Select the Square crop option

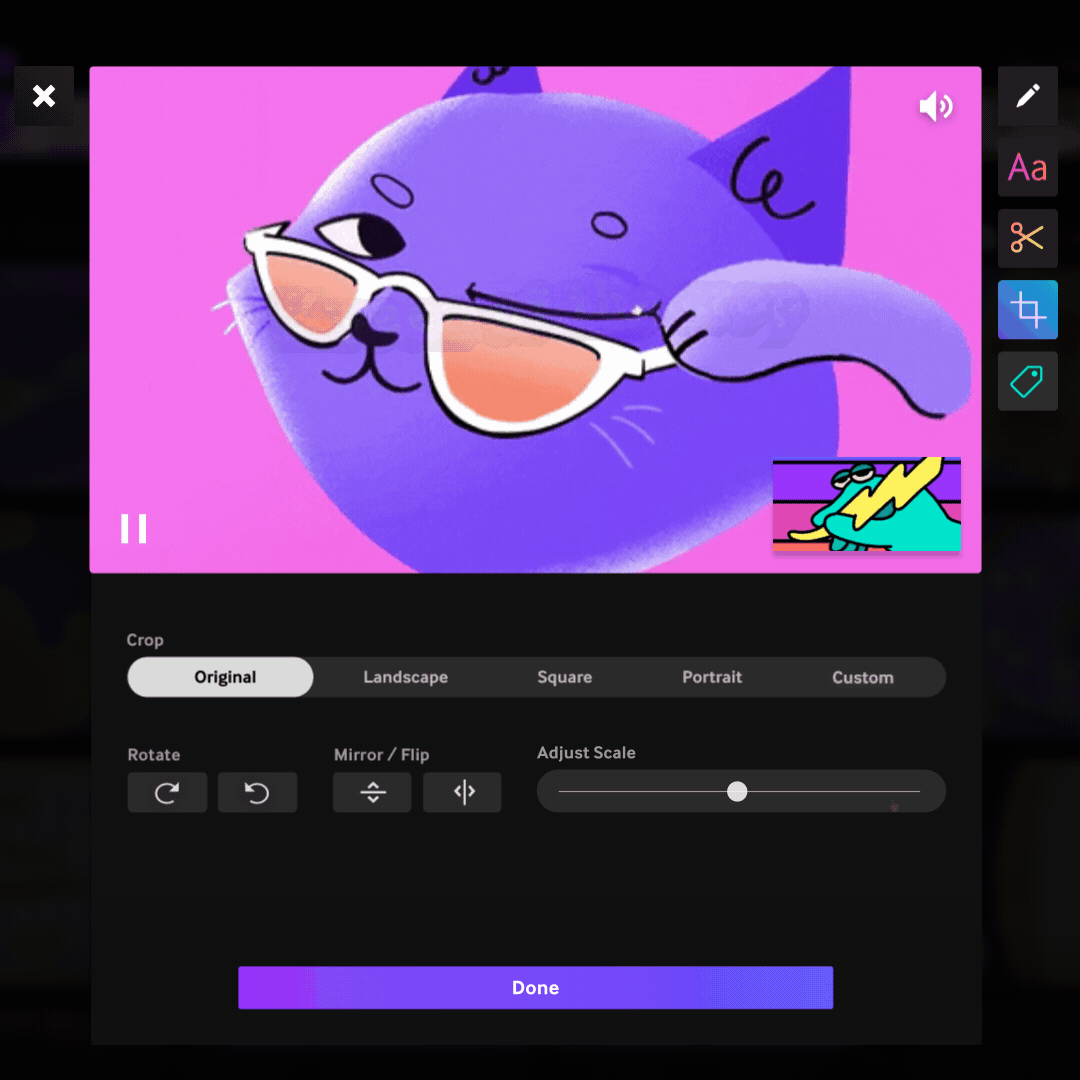(565, 677)
